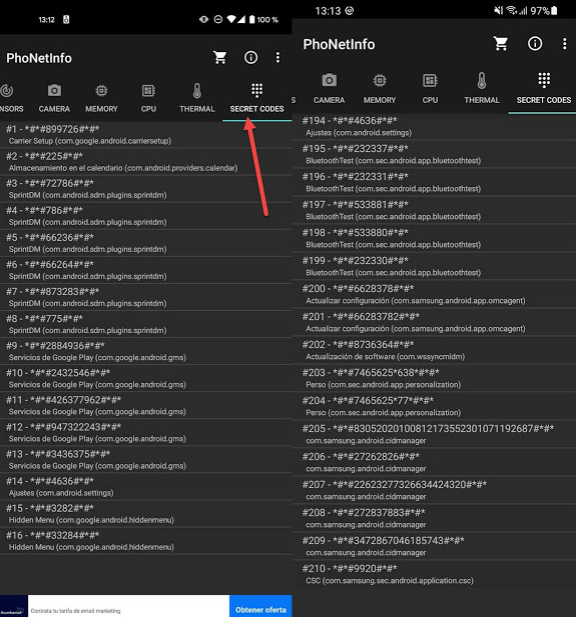Screen dimensions: 576x617
Task: Select SECRET CODES tab in right screen
Action: click(544, 89)
